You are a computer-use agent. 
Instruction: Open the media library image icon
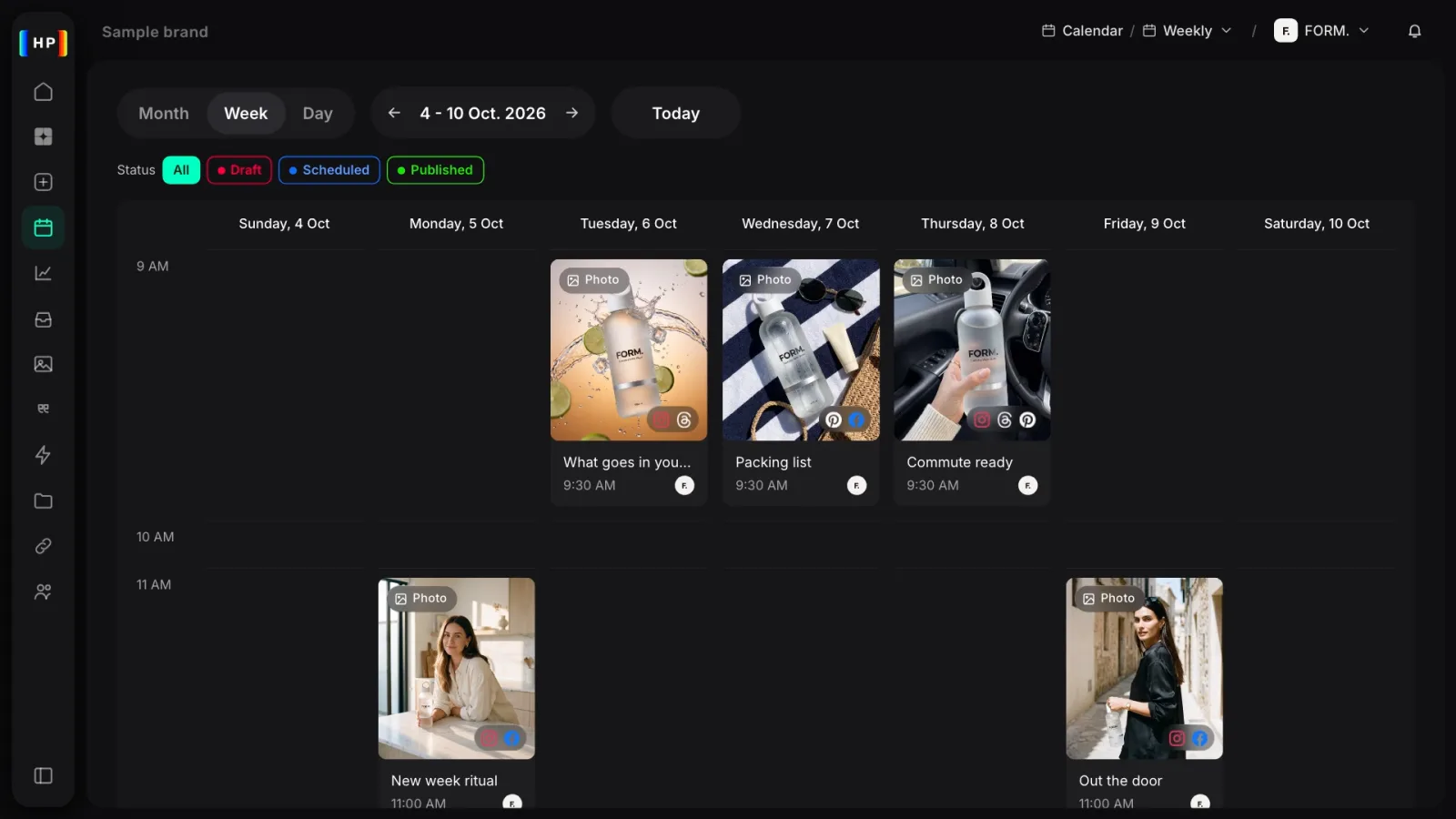pyautogui.click(x=43, y=364)
